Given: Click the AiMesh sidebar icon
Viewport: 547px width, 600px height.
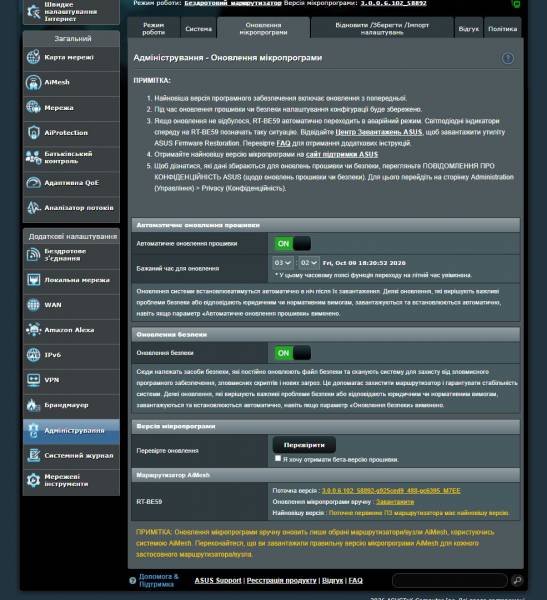Looking at the screenshot, I should 33,82.
